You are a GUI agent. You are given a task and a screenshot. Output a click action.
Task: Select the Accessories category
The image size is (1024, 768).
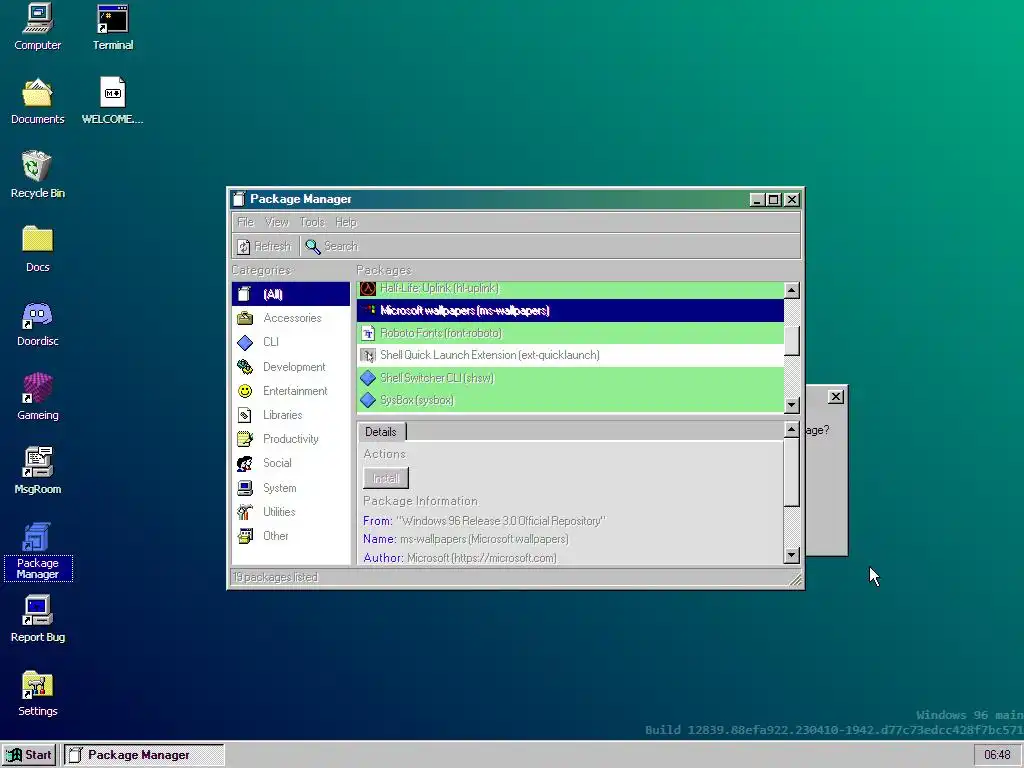click(291, 318)
